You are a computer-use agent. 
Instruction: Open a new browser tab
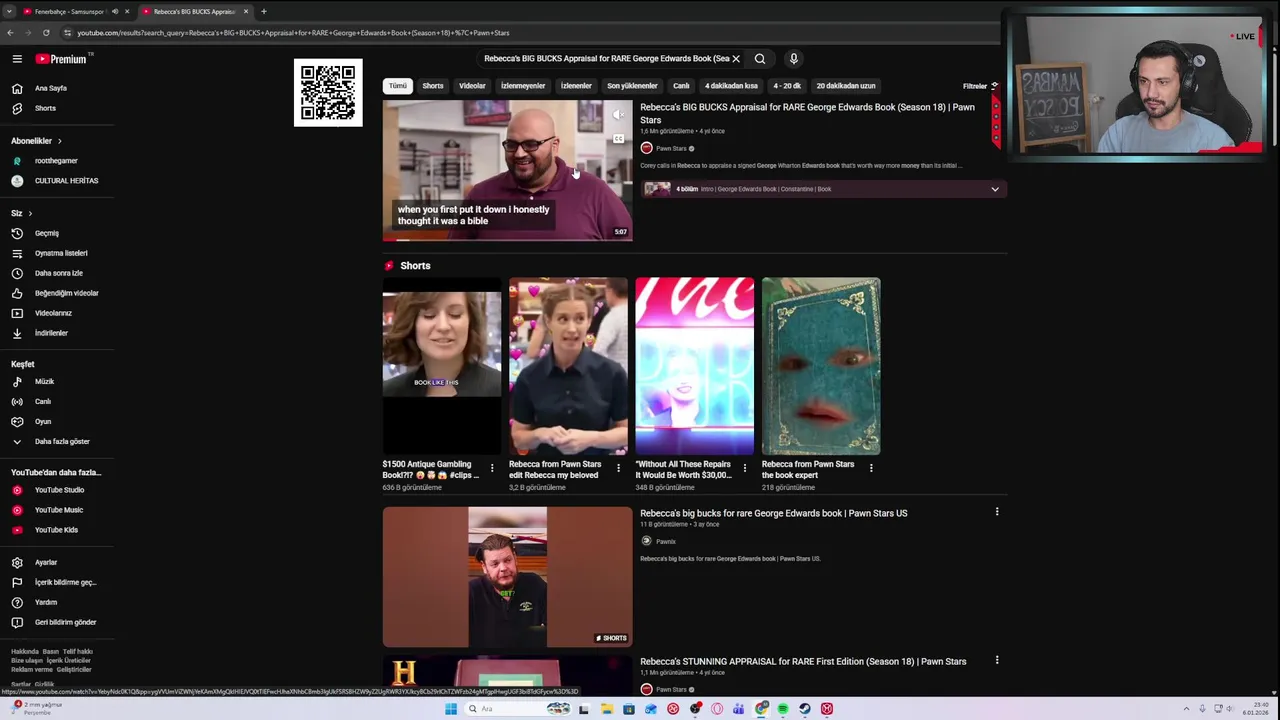click(264, 11)
